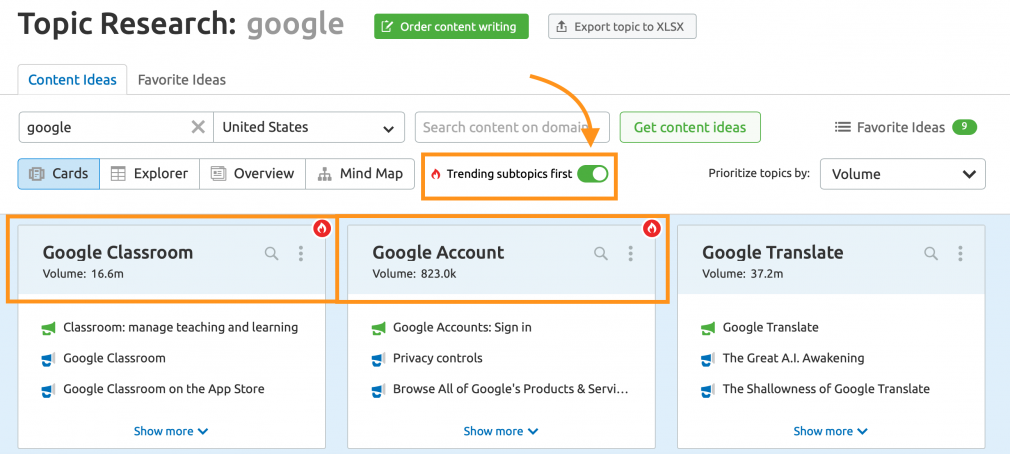Click the megaphone icon beside 'The Great A.I. Awakening'
This screenshot has height=454, width=1010.
point(708,359)
